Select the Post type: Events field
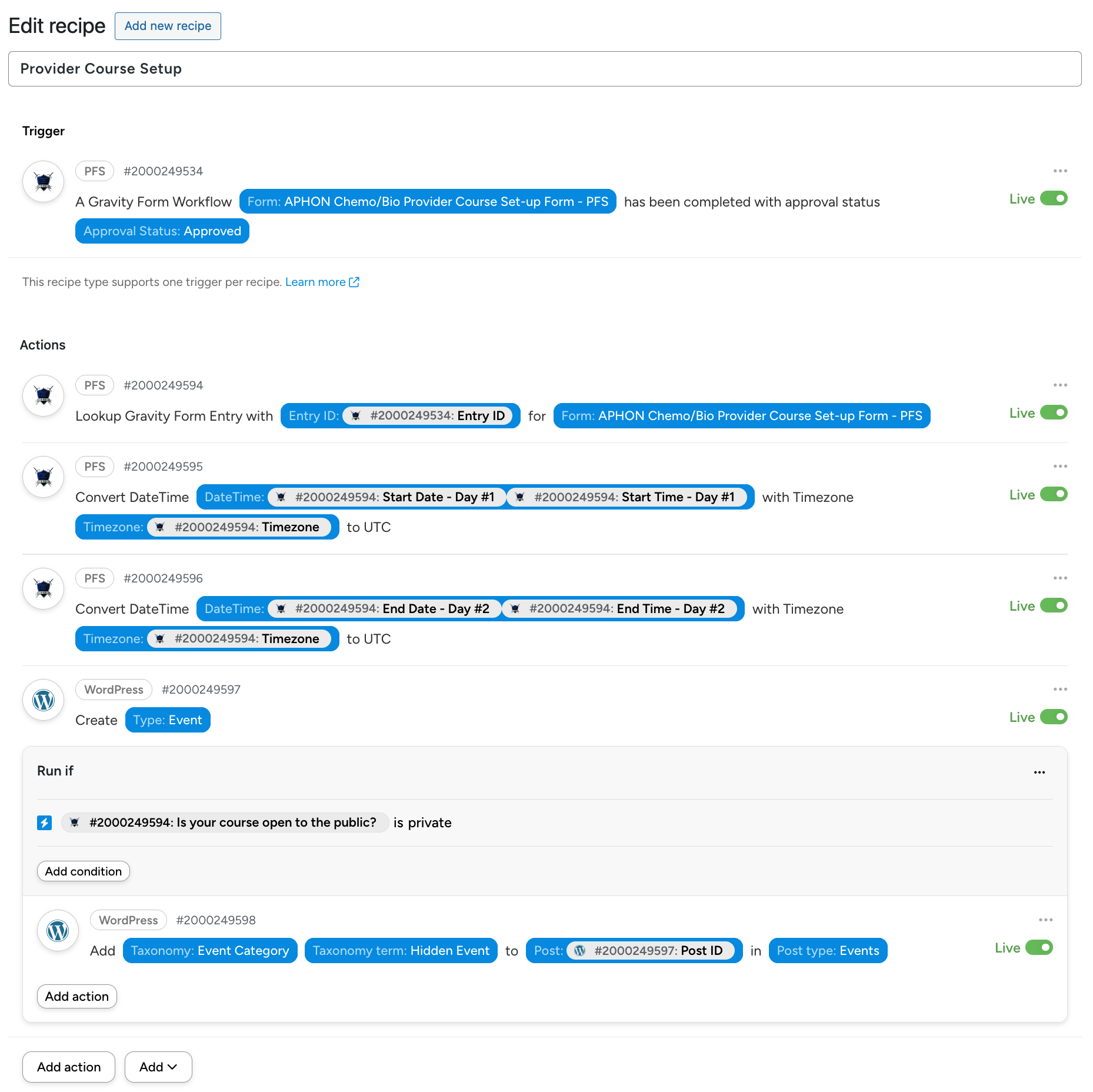This screenshot has width=1093, height=1092. pyautogui.click(x=827, y=951)
